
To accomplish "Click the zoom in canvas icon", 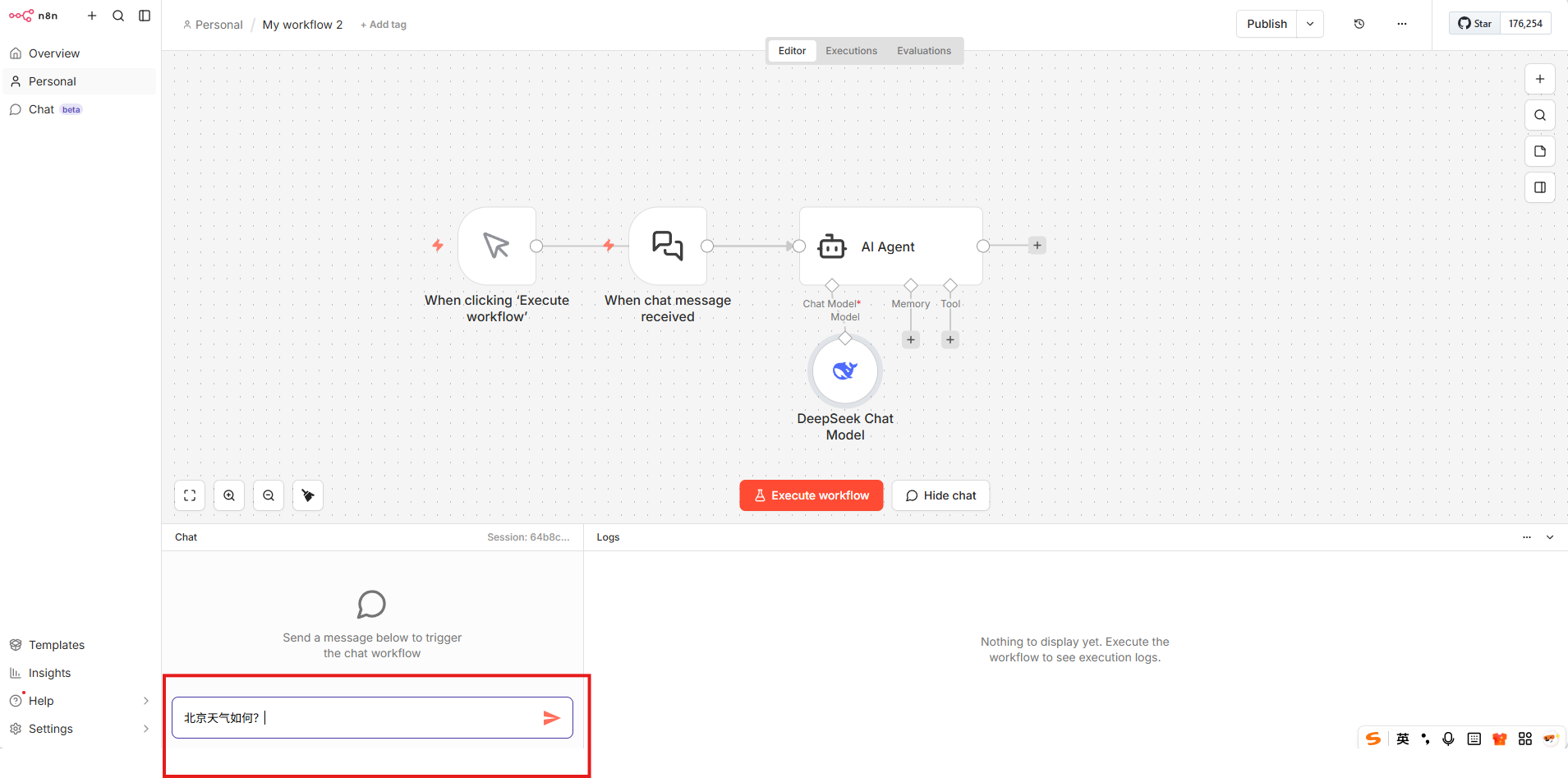I will coord(229,495).
